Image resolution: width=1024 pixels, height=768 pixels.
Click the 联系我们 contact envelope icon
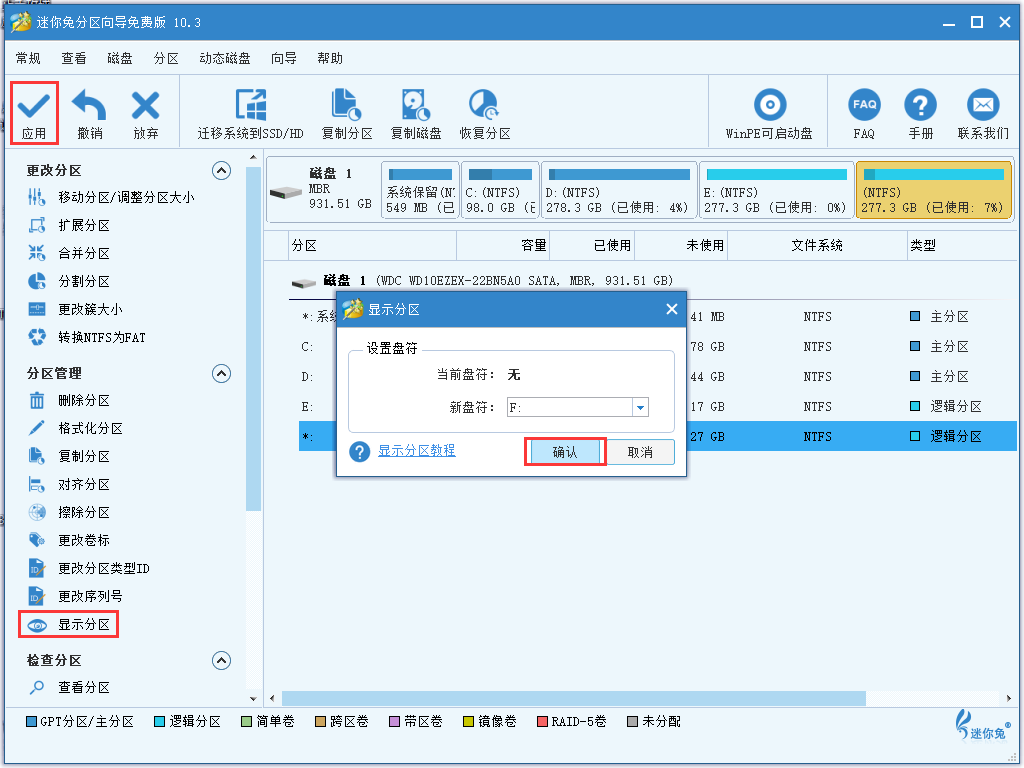pyautogui.click(x=983, y=105)
